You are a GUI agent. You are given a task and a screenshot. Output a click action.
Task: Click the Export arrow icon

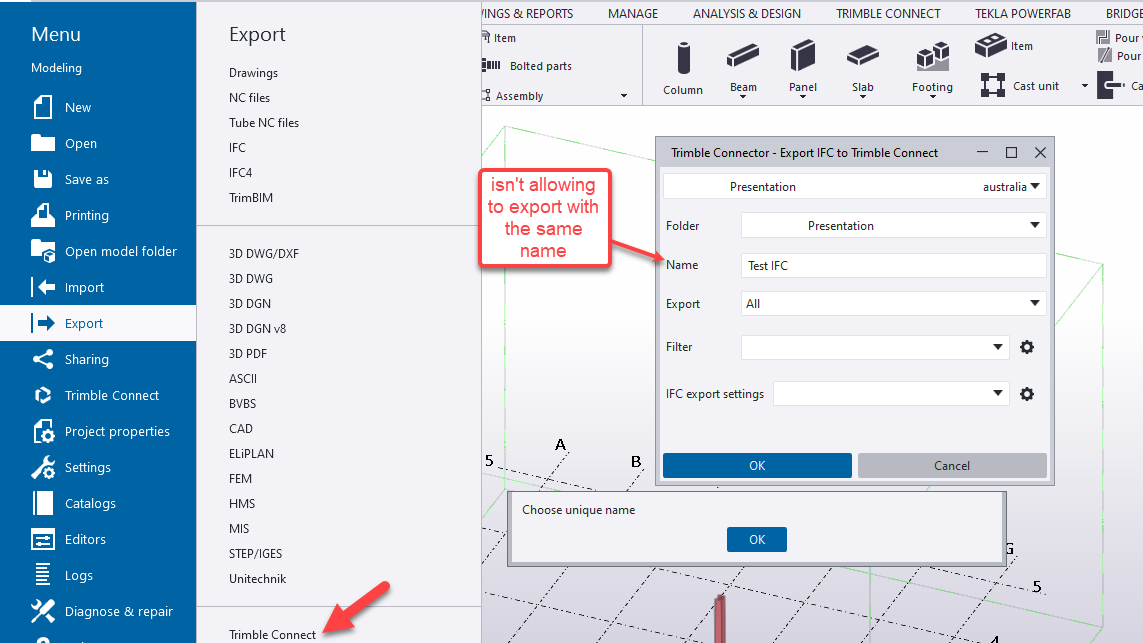pyautogui.click(x=43, y=323)
